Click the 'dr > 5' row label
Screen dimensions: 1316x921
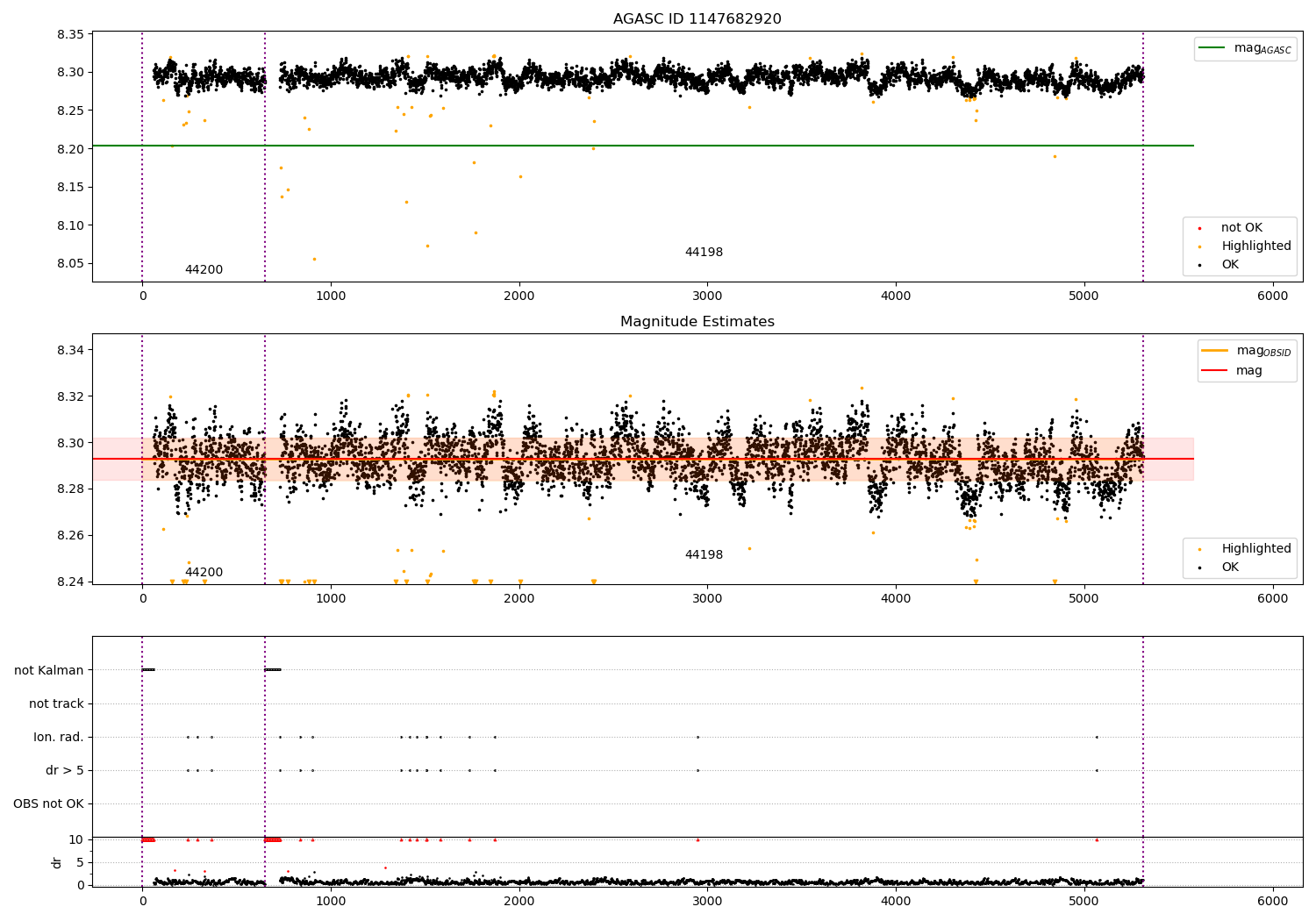65,770
